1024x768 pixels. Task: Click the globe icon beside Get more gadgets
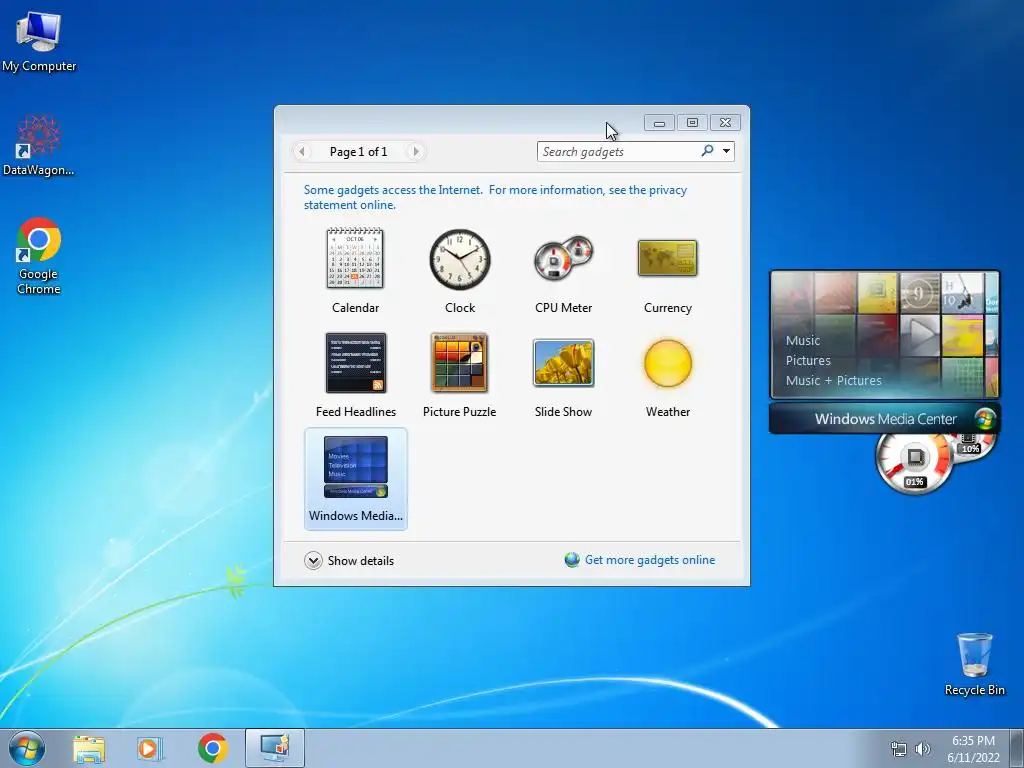click(x=572, y=560)
